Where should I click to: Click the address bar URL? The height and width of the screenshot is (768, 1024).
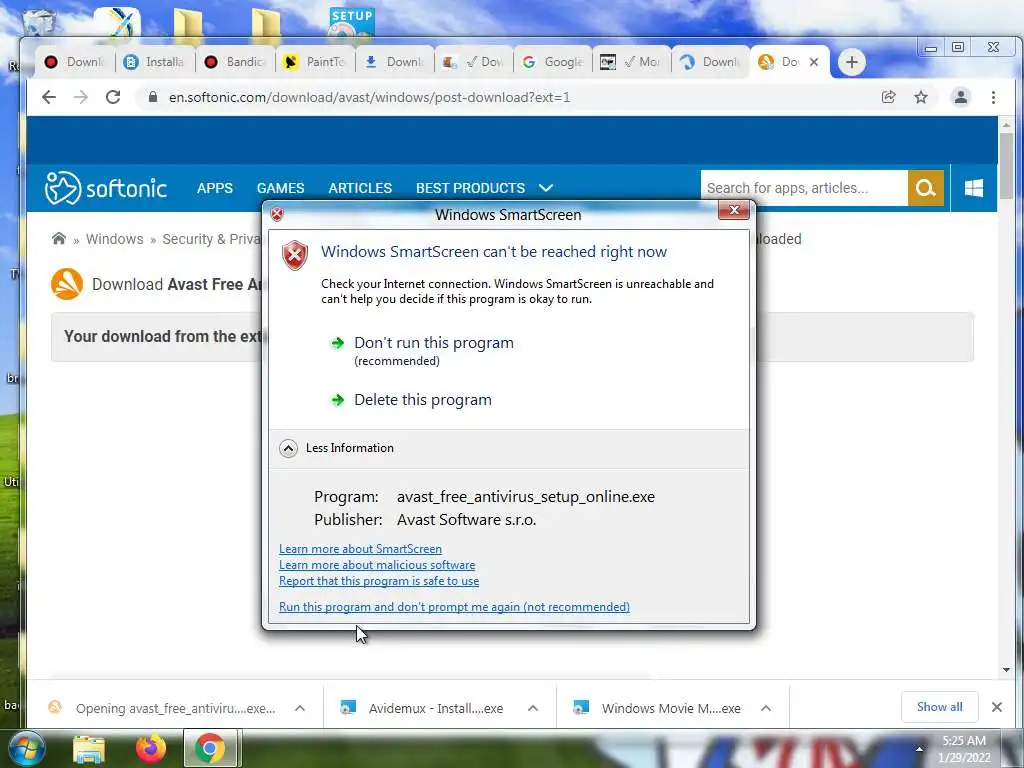coord(370,97)
